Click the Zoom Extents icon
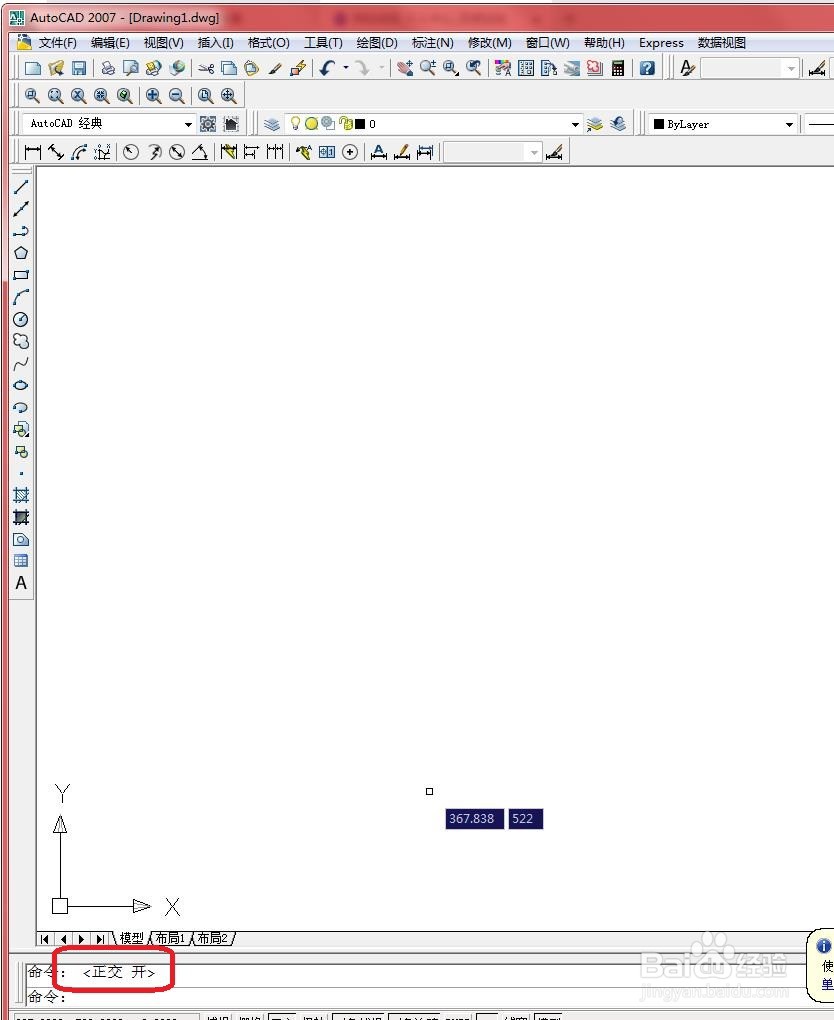 [x=228, y=96]
